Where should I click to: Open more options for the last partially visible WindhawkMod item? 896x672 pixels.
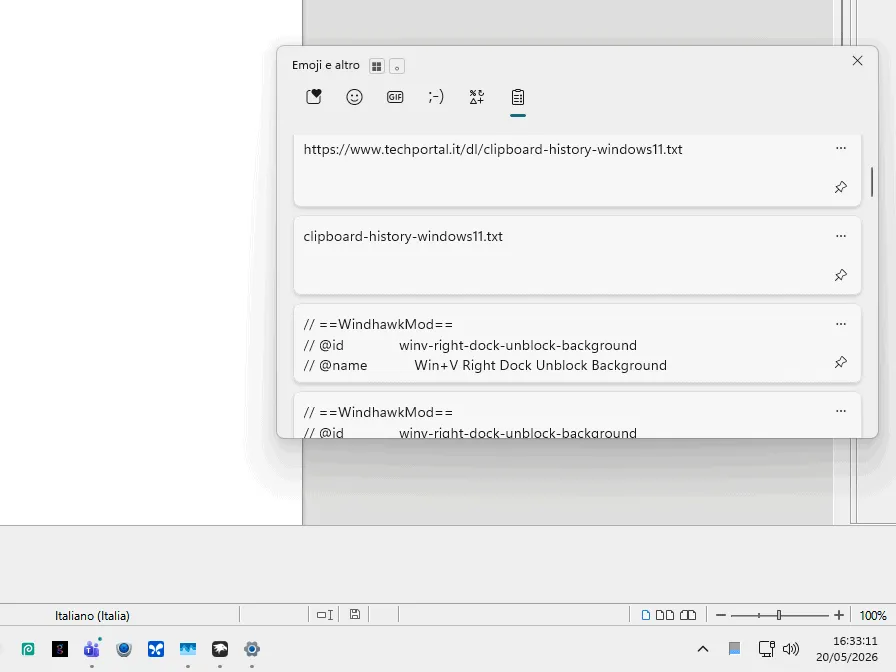click(x=841, y=411)
